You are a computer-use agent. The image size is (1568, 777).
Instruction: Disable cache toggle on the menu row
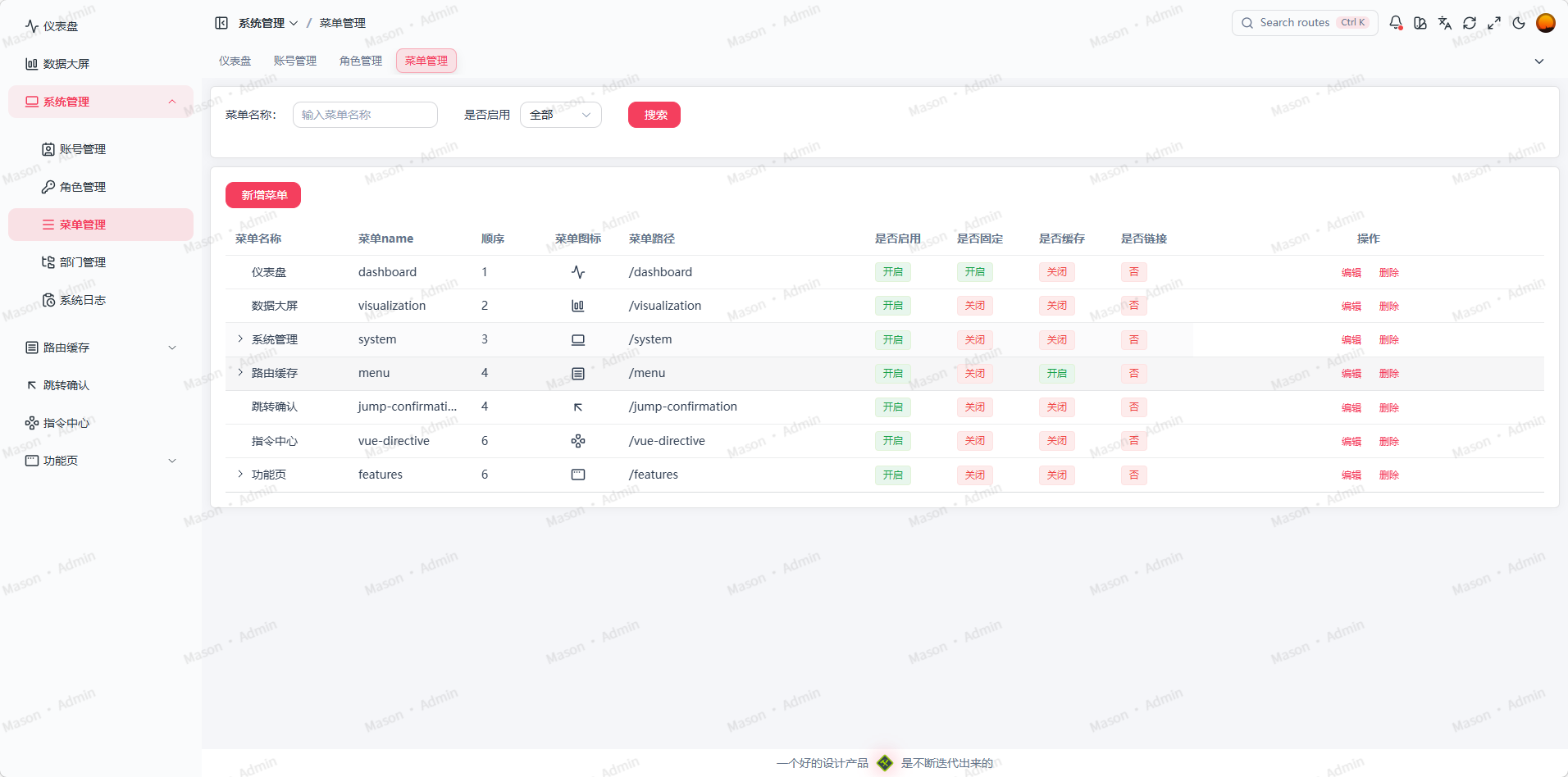1056,373
